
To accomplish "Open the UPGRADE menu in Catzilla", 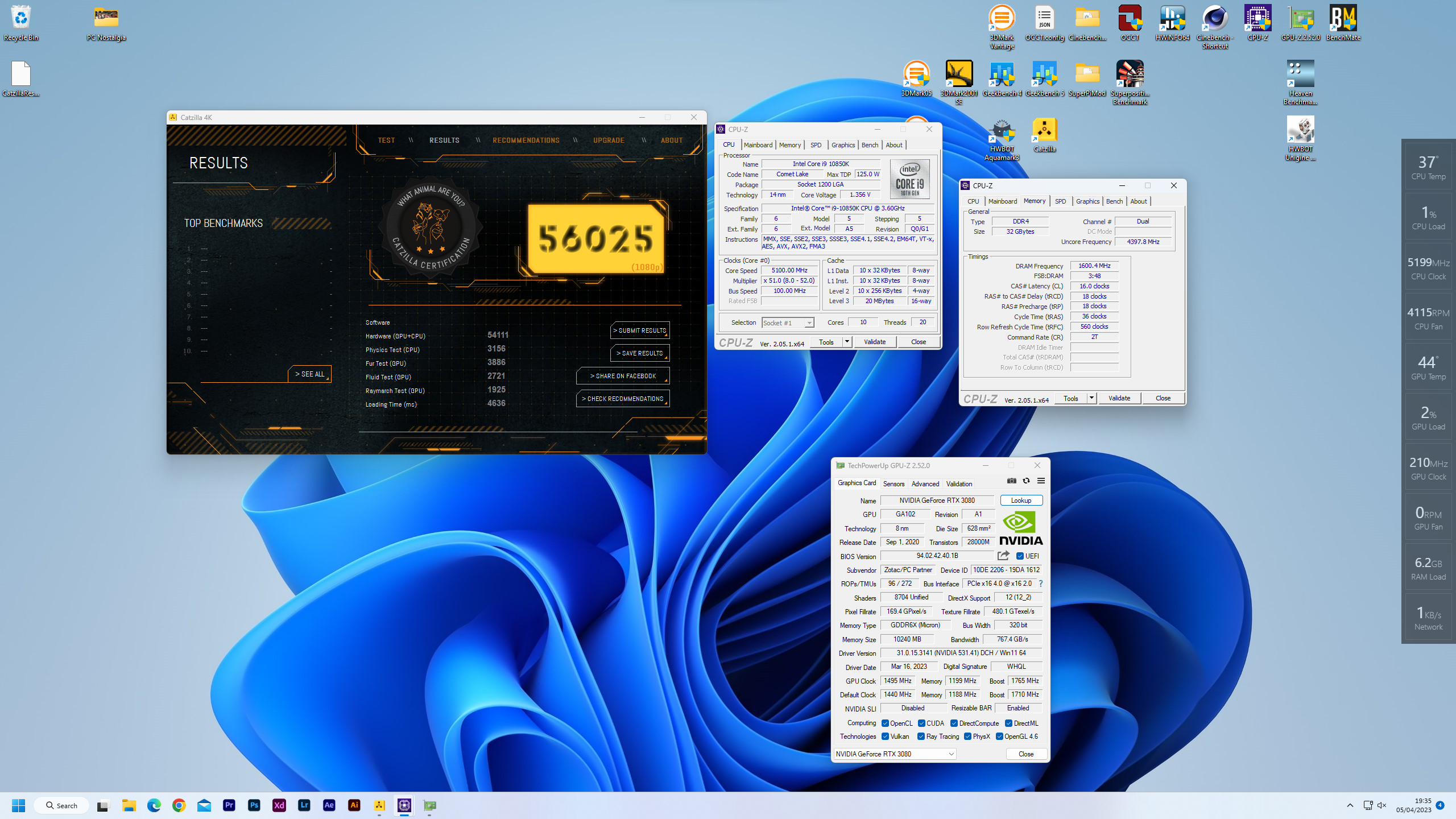I will click(x=609, y=140).
